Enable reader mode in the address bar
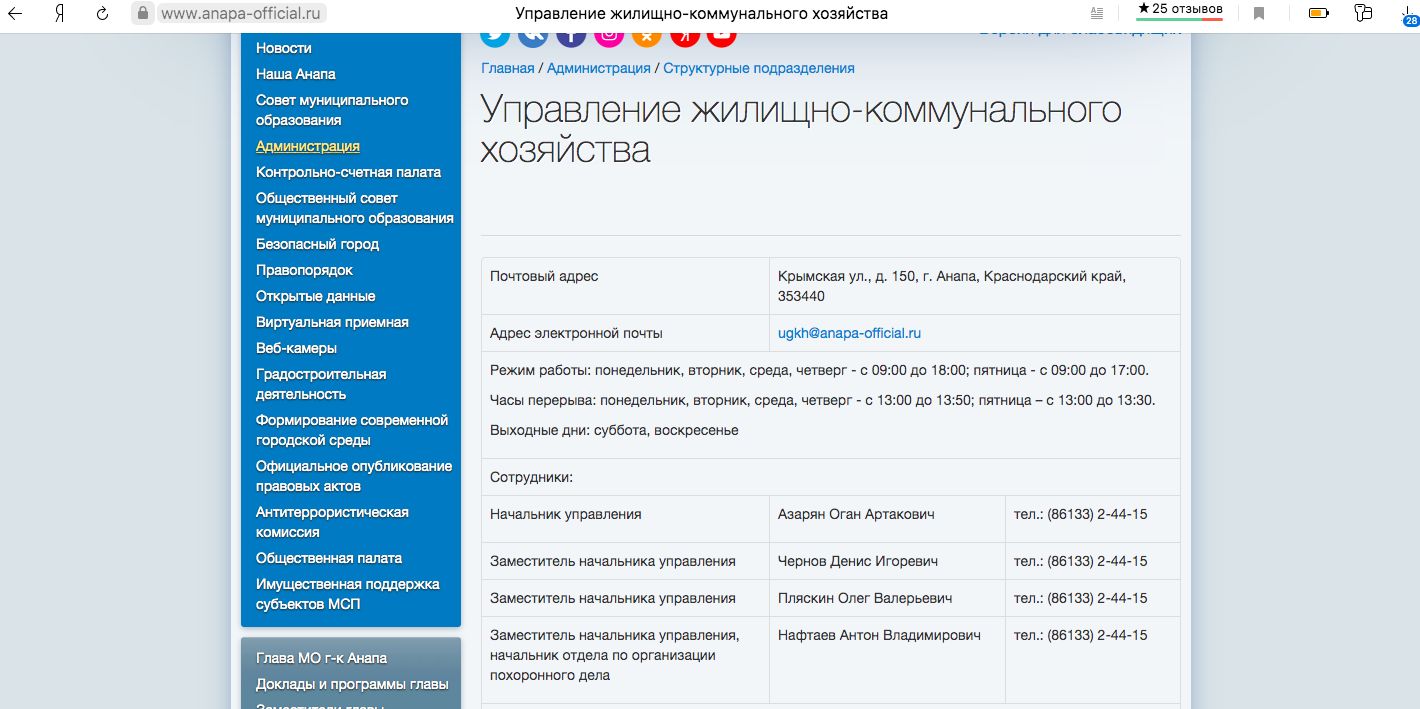Viewport: 1420px width, 709px height. (1096, 13)
